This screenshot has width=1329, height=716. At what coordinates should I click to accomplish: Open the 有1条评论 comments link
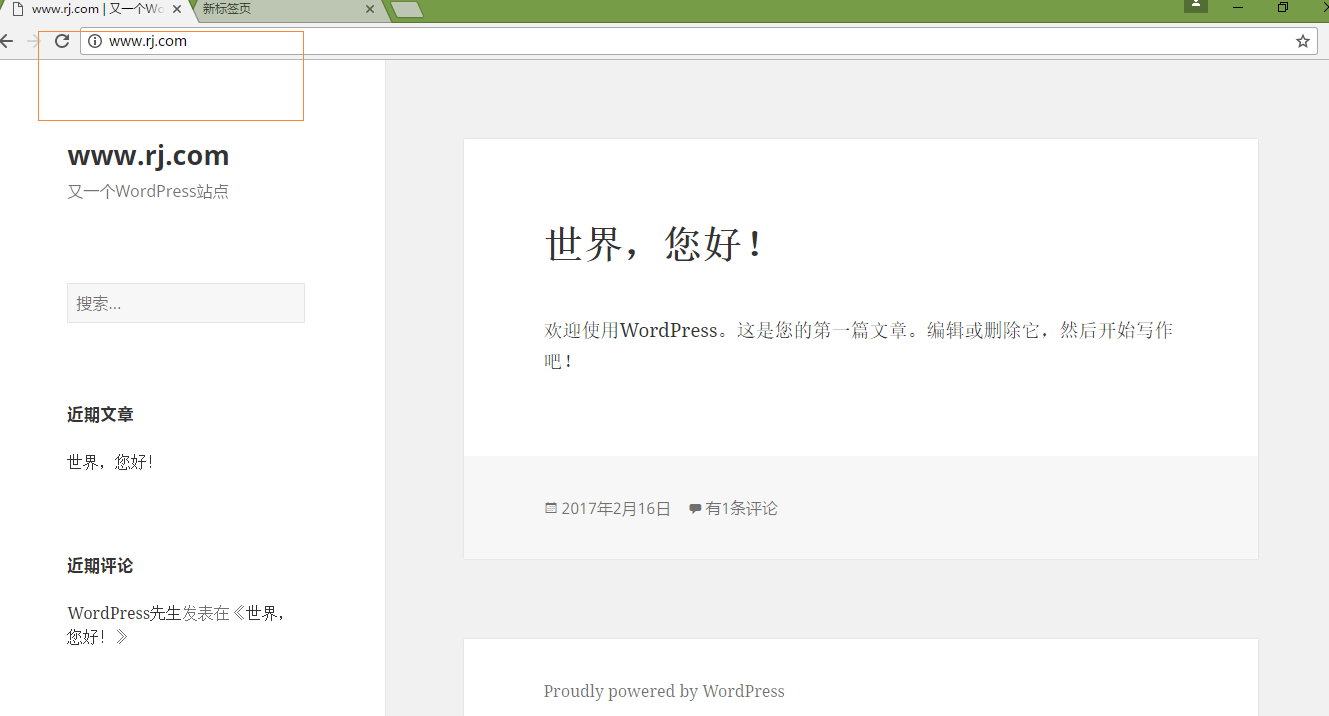click(741, 508)
